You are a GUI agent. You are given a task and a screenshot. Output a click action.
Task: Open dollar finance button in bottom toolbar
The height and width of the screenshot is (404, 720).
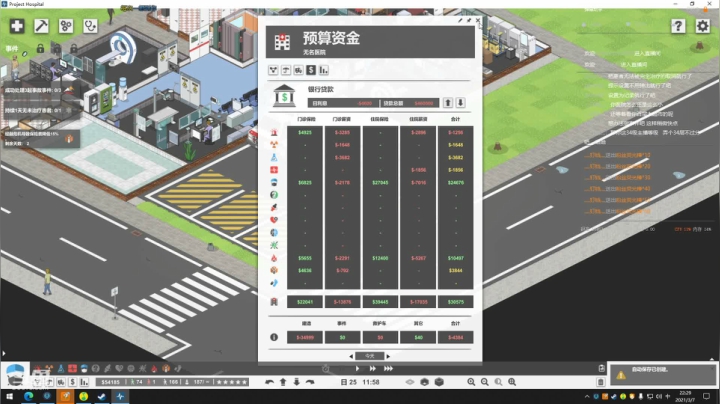coord(73,382)
